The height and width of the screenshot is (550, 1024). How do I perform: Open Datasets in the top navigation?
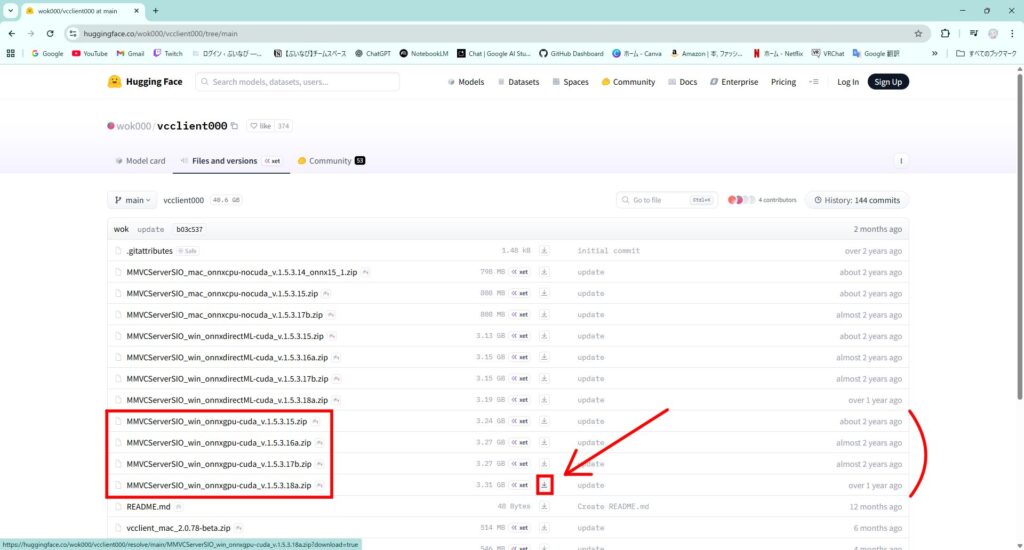pos(517,82)
